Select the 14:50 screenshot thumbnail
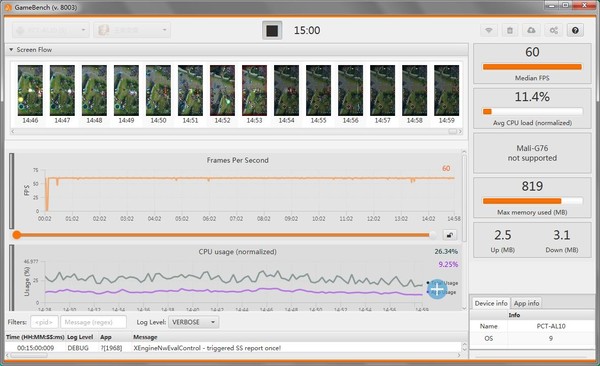The height and width of the screenshot is (366, 600). 158,91
